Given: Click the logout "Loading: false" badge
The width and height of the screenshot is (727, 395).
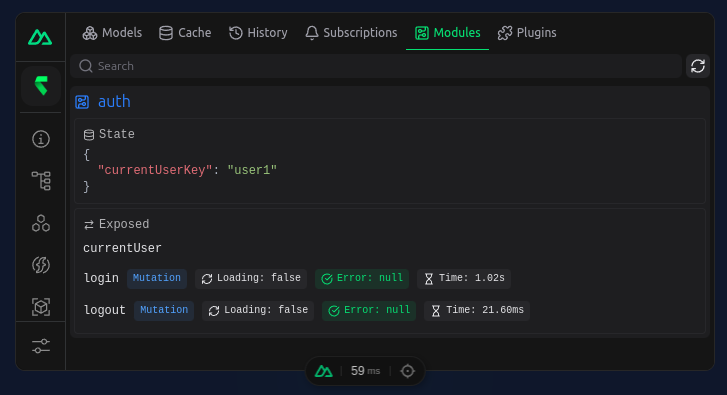Looking at the screenshot, I should 258,310.
